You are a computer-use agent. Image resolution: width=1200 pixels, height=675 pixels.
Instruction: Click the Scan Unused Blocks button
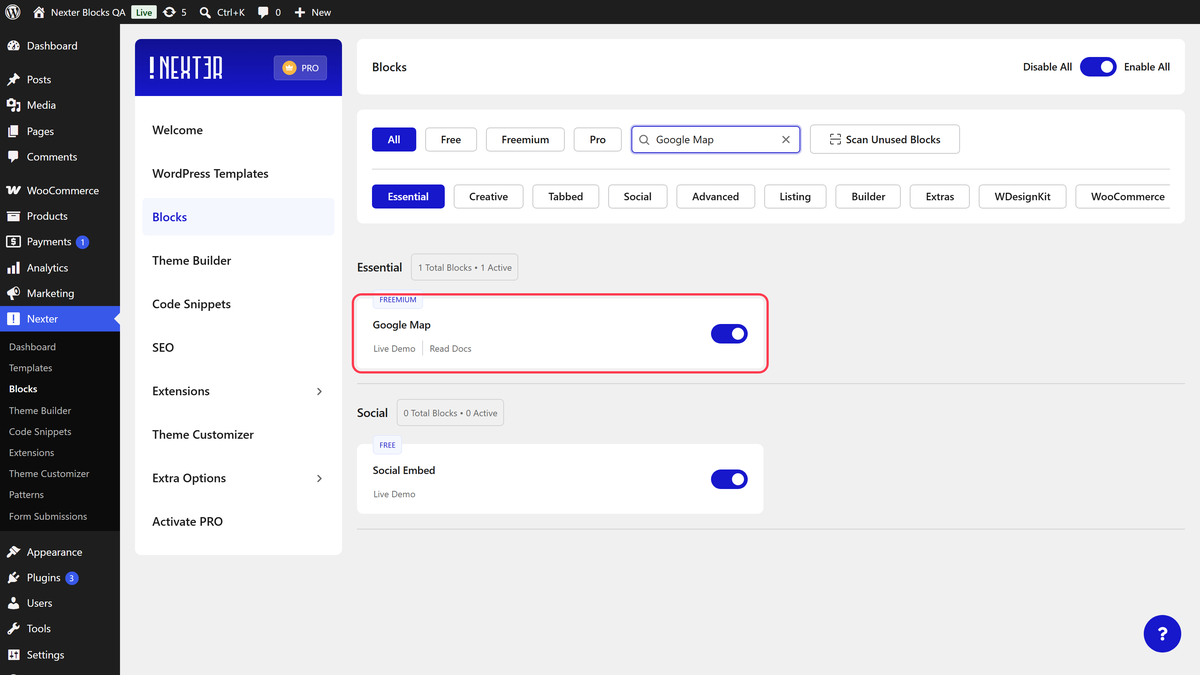[x=885, y=140]
